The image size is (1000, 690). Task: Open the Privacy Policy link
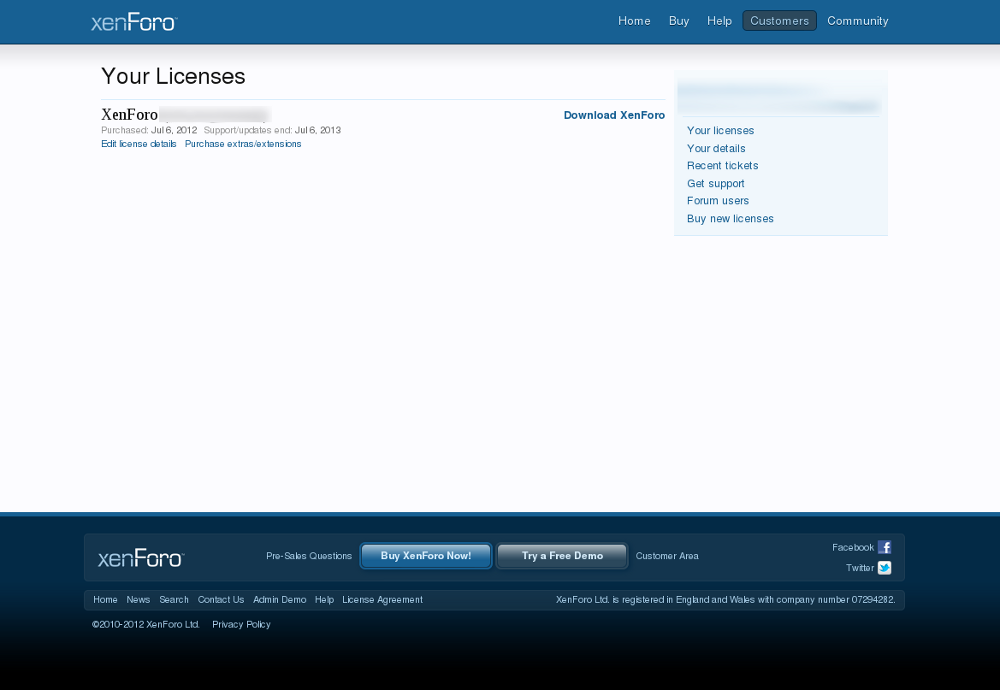pos(241,625)
